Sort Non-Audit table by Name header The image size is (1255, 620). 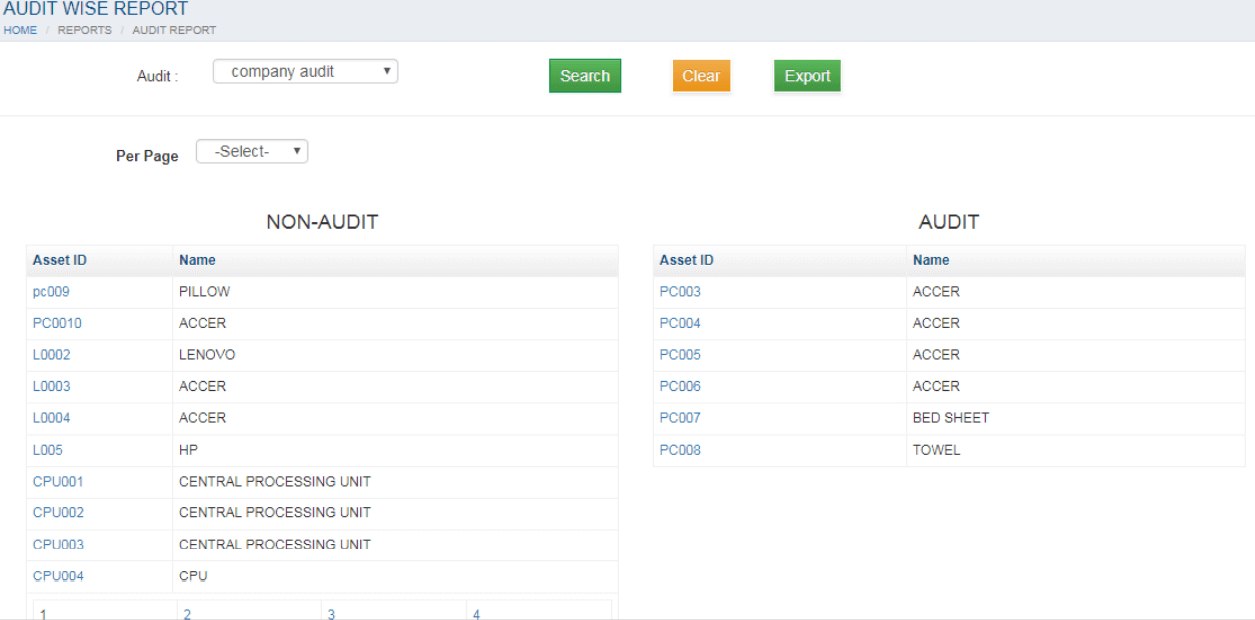pyautogui.click(x=197, y=260)
